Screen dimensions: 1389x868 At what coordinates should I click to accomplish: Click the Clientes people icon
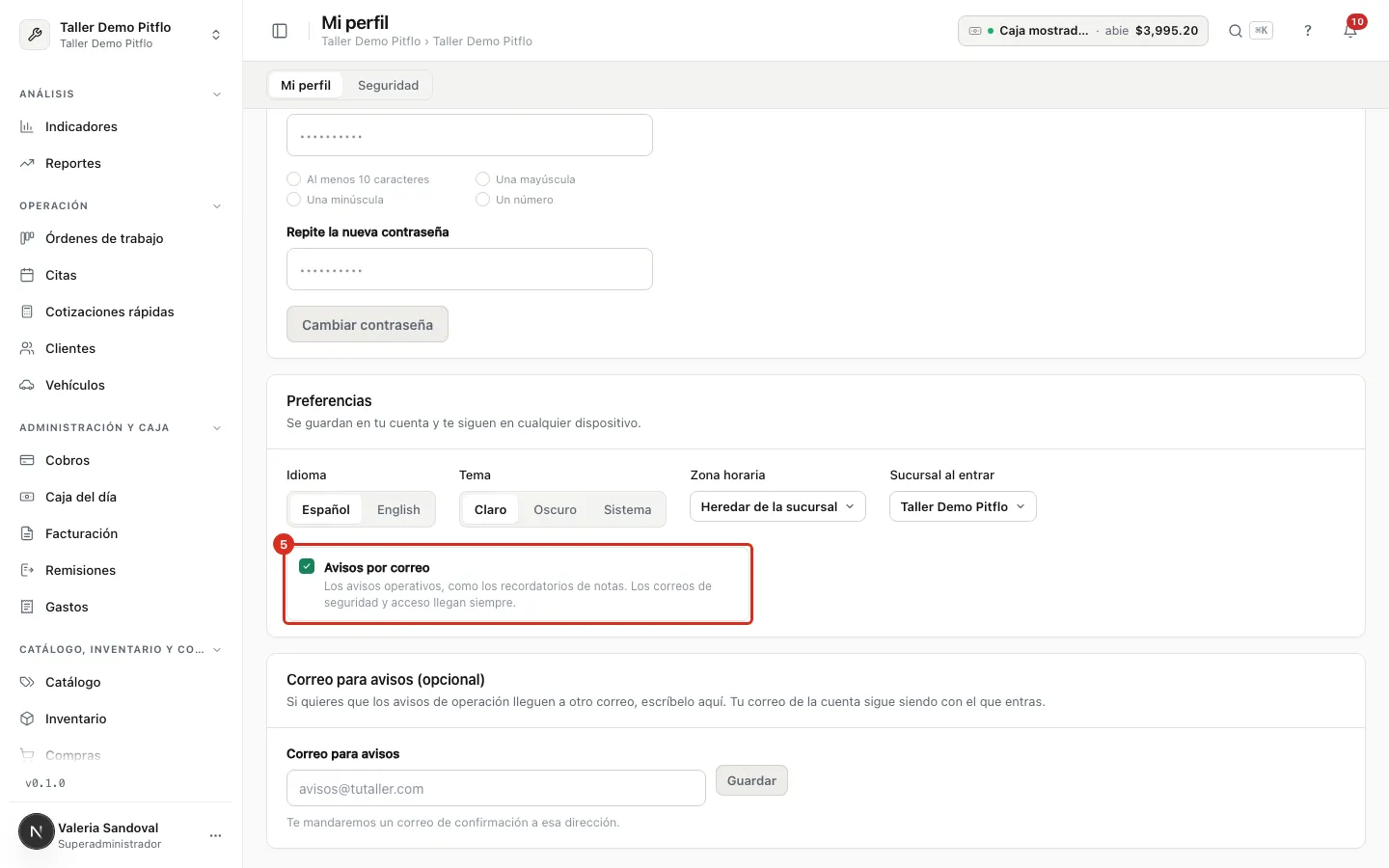[27, 348]
